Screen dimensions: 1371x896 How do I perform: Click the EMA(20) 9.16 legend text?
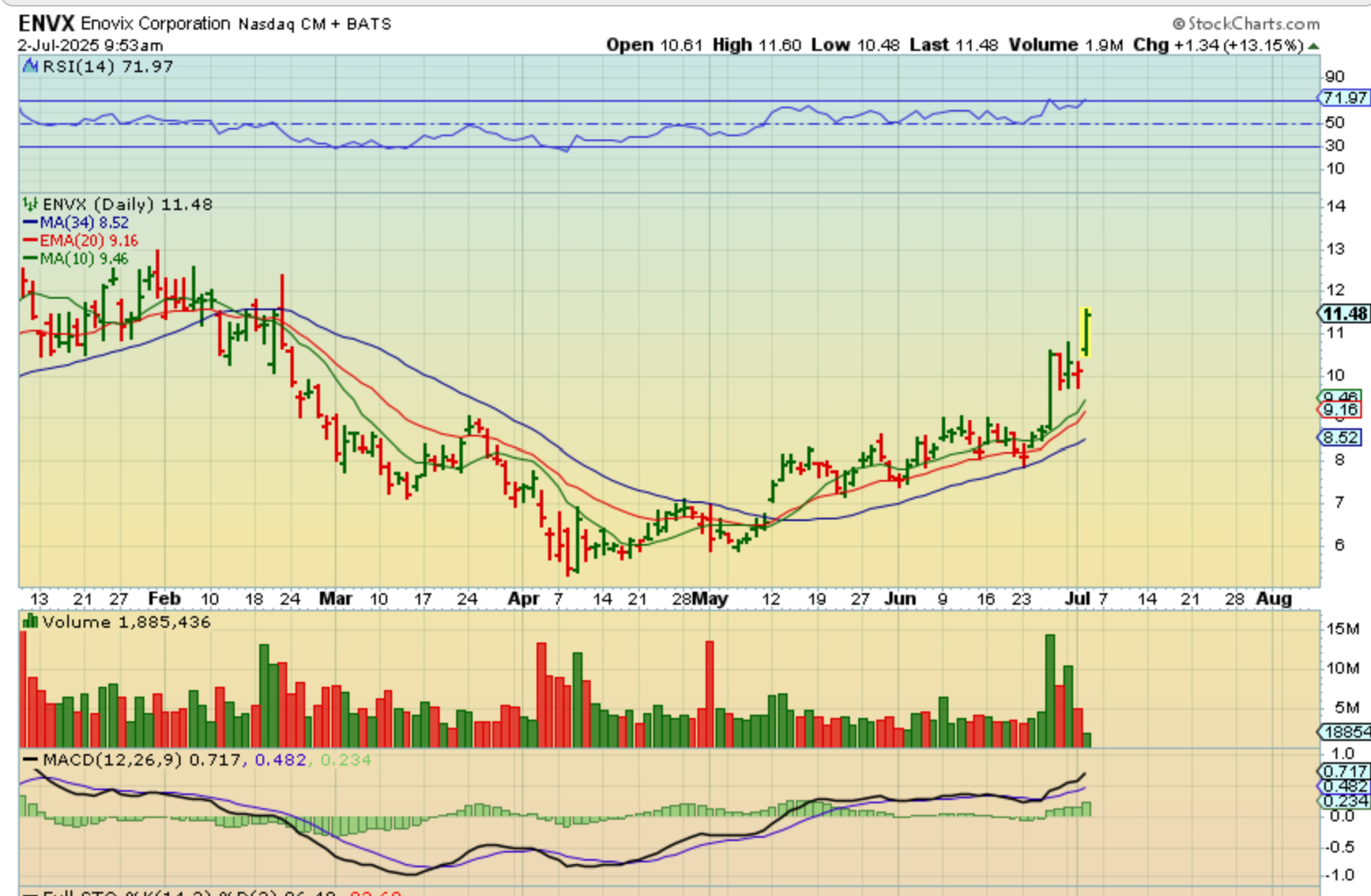(x=89, y=240)
